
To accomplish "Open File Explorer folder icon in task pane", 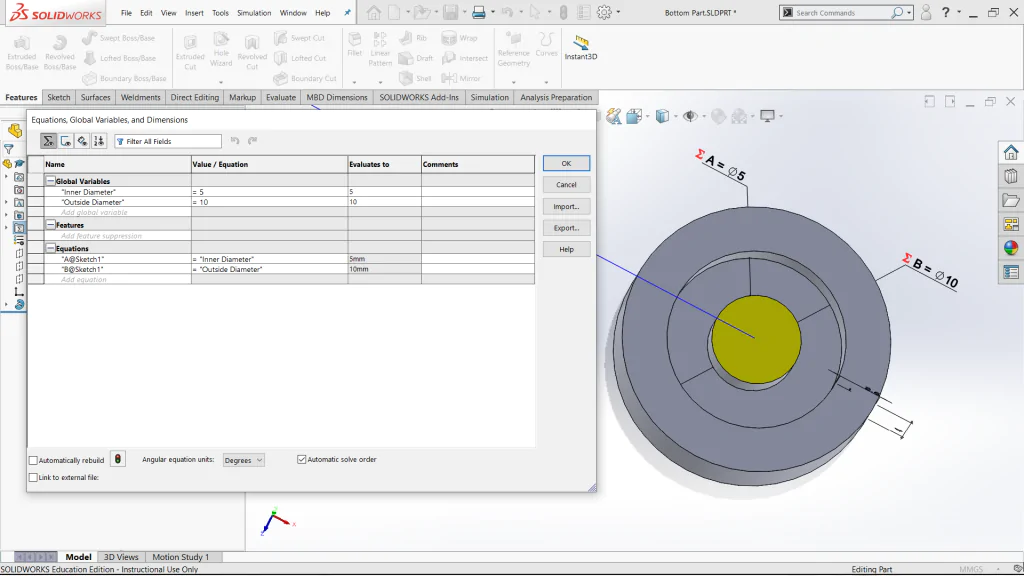I will pyautogui.click(x=1011, y=200).
